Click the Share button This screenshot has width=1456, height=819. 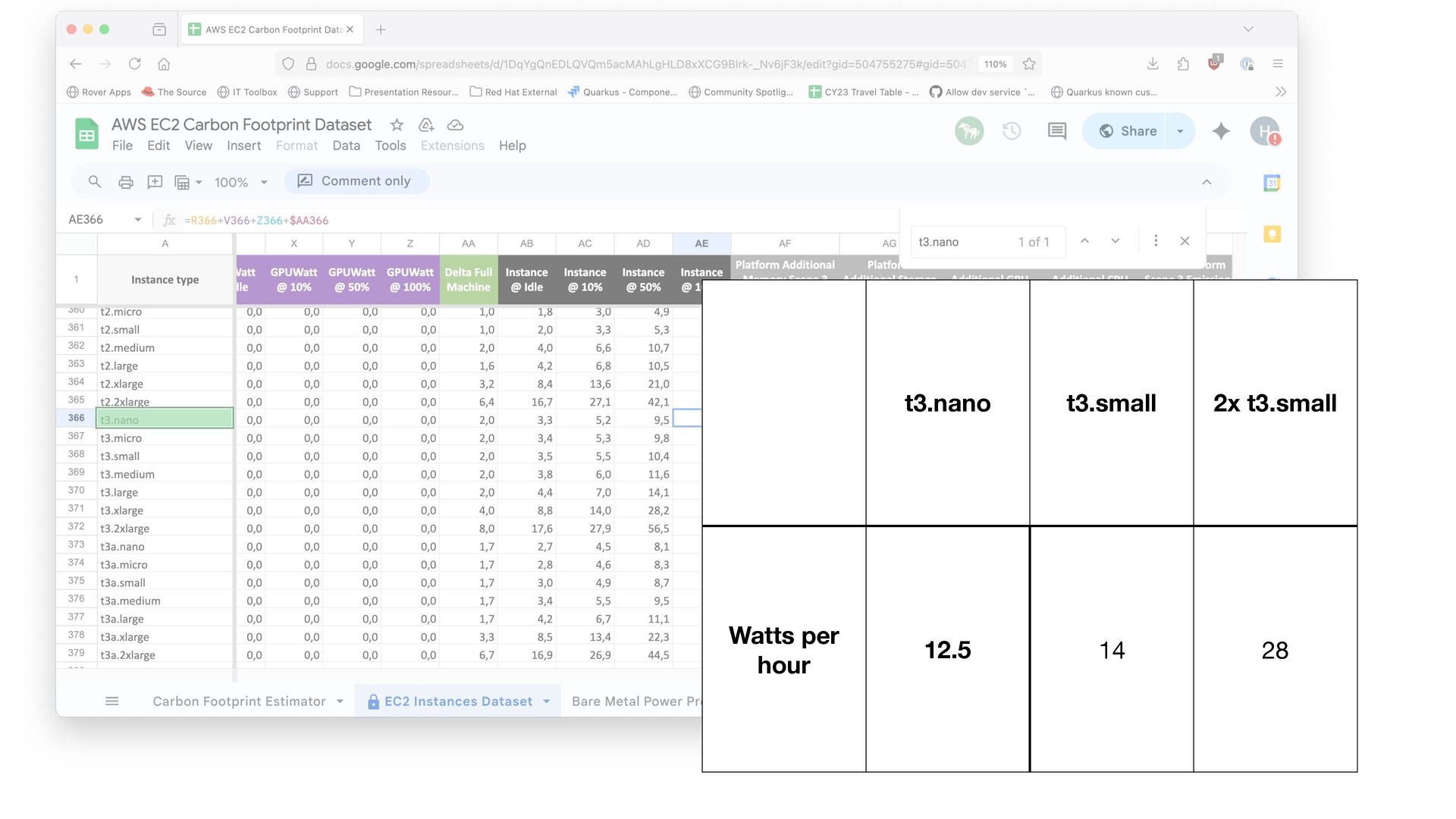1128,131
